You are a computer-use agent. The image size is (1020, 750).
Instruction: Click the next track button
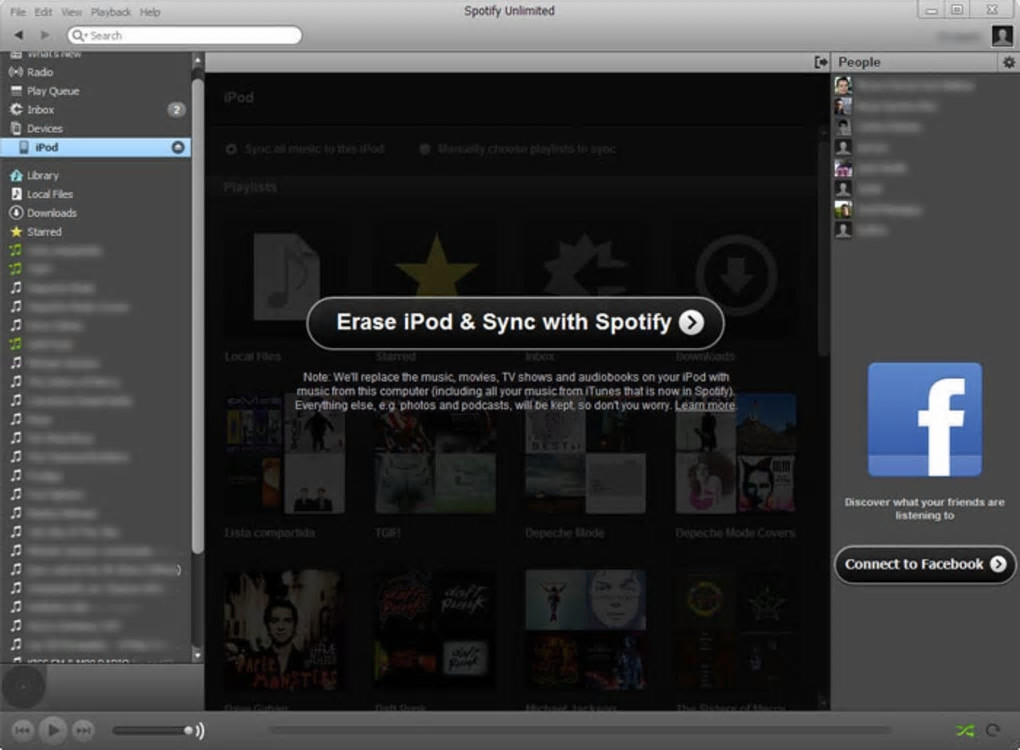pos(83,730)
